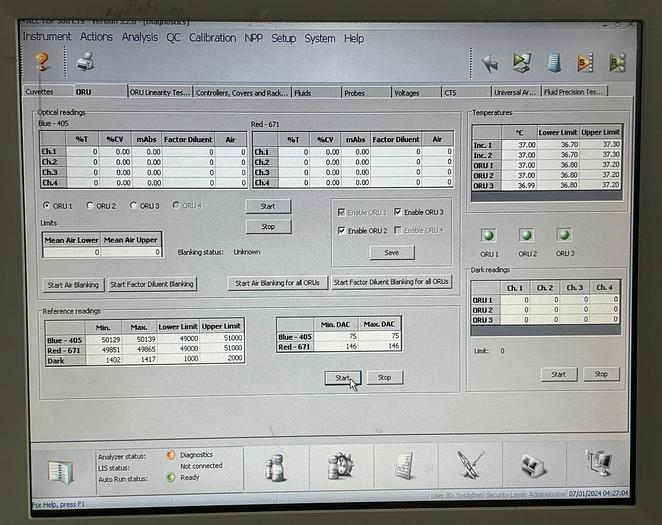Click the ORU 2 green status light
Screen dimensions: 662x525
pyautogui.click(x=526, y=235)
